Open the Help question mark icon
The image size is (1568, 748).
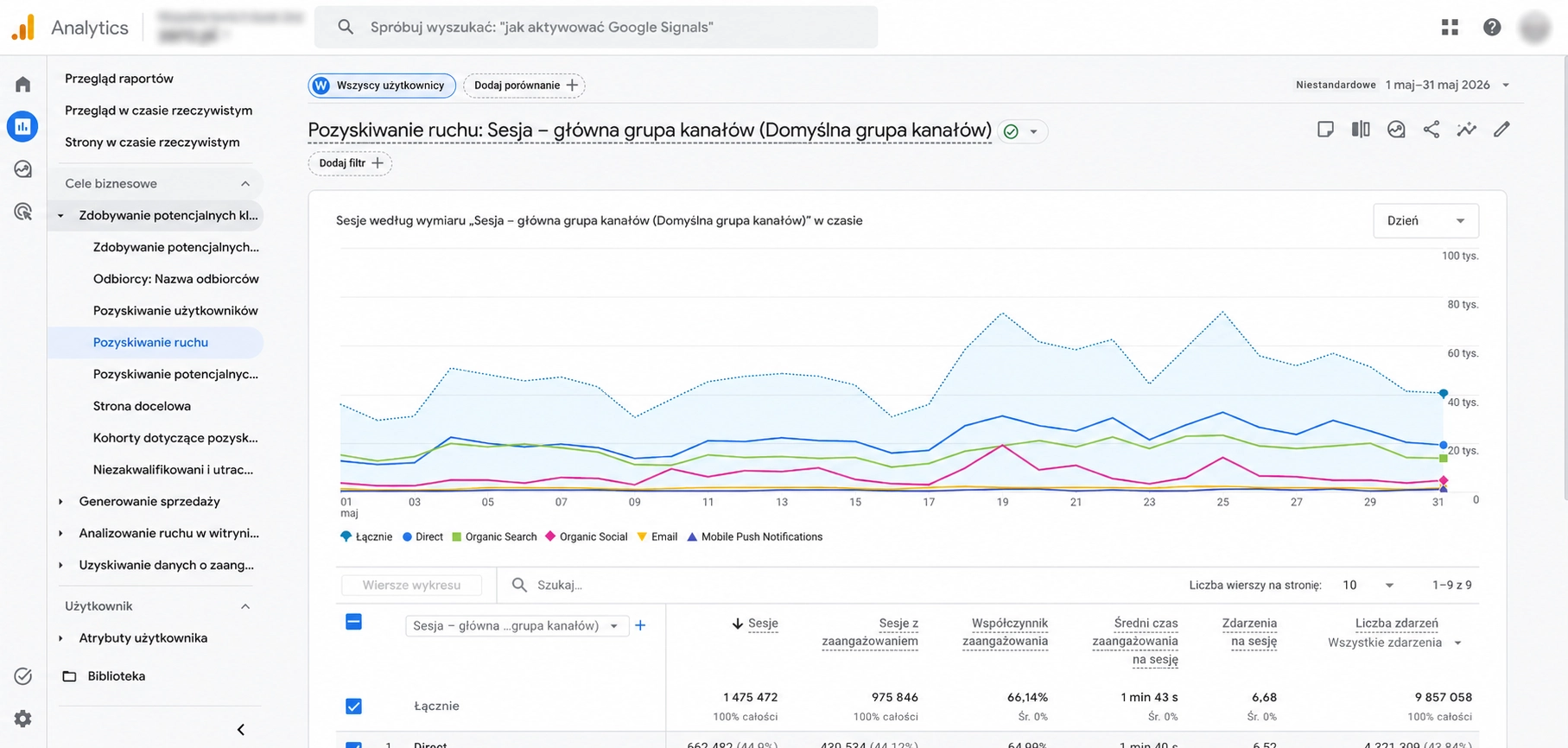tap(1492, 28)
